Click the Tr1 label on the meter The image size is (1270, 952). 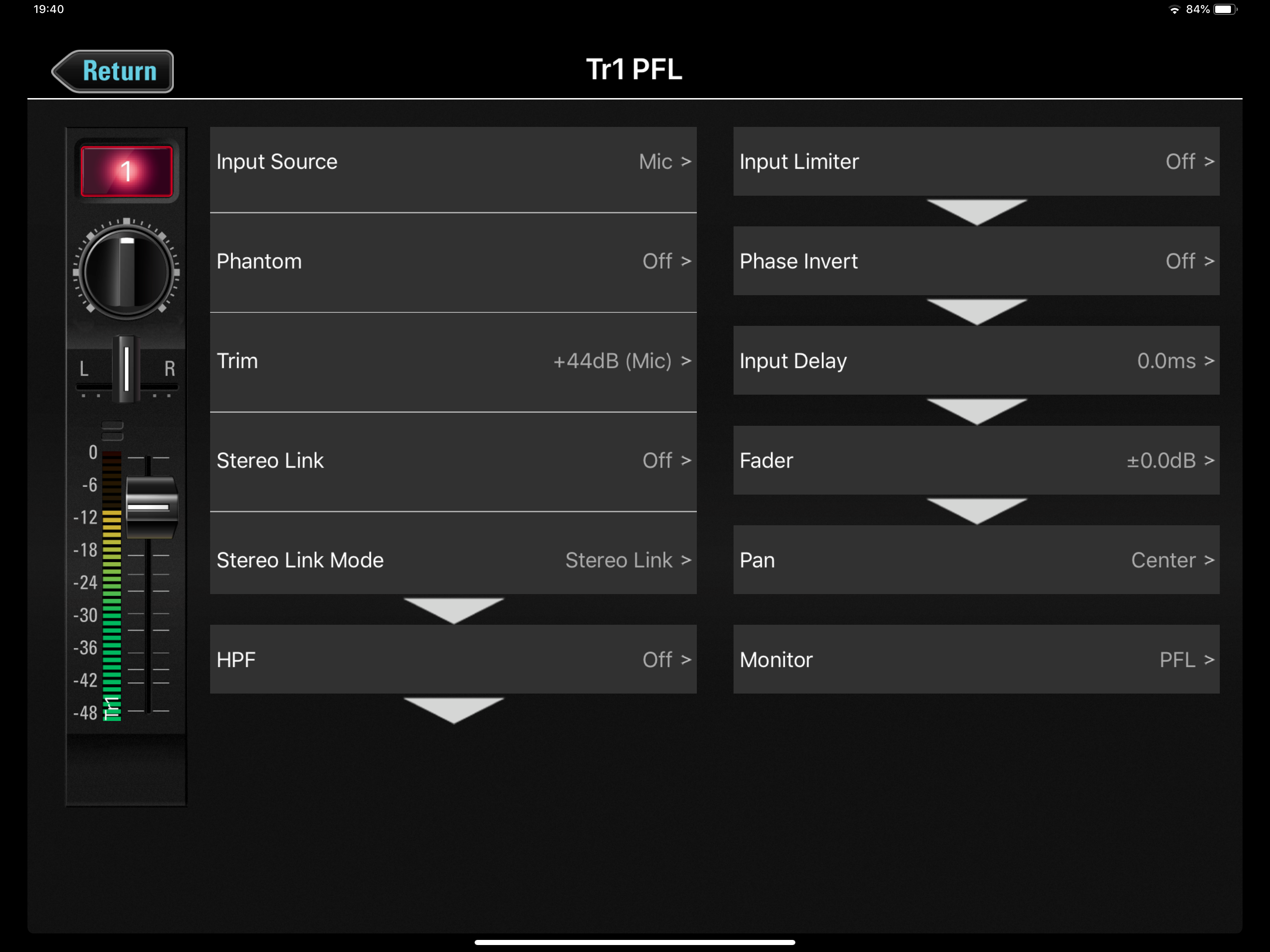pos(112,707)
